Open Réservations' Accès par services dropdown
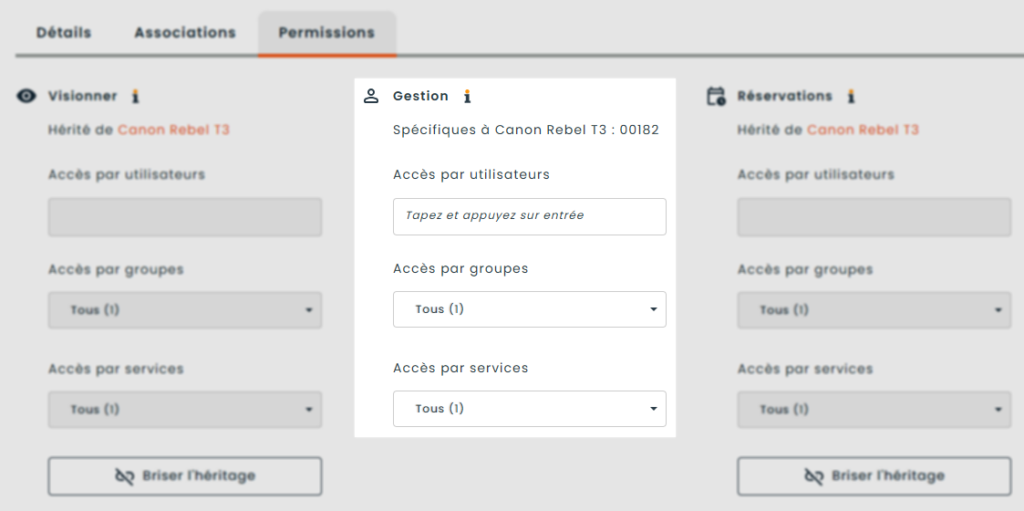The width and height of the screenshot is (1024, 511). 873,409
